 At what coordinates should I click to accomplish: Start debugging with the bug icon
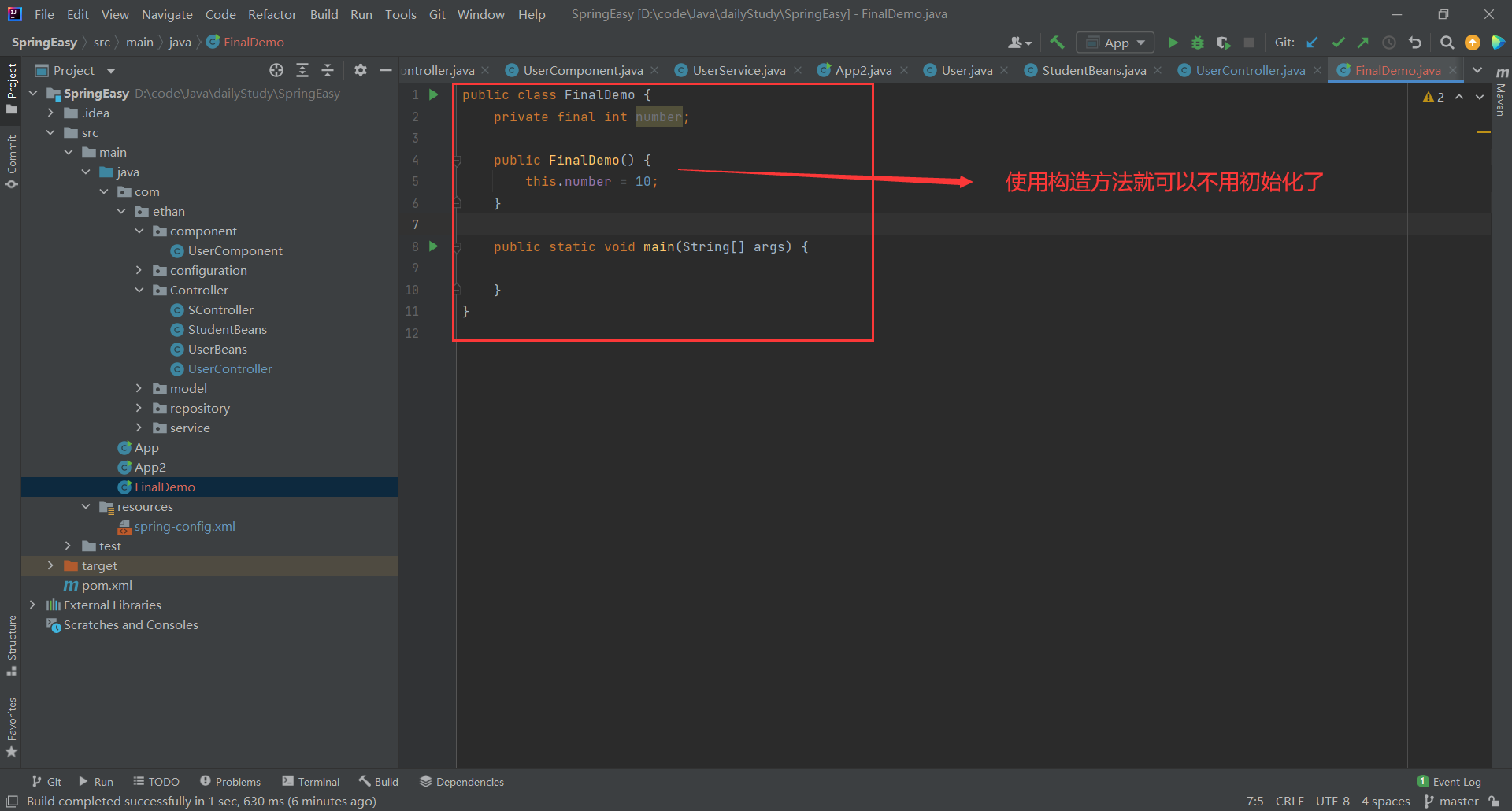pos(1198,43)
